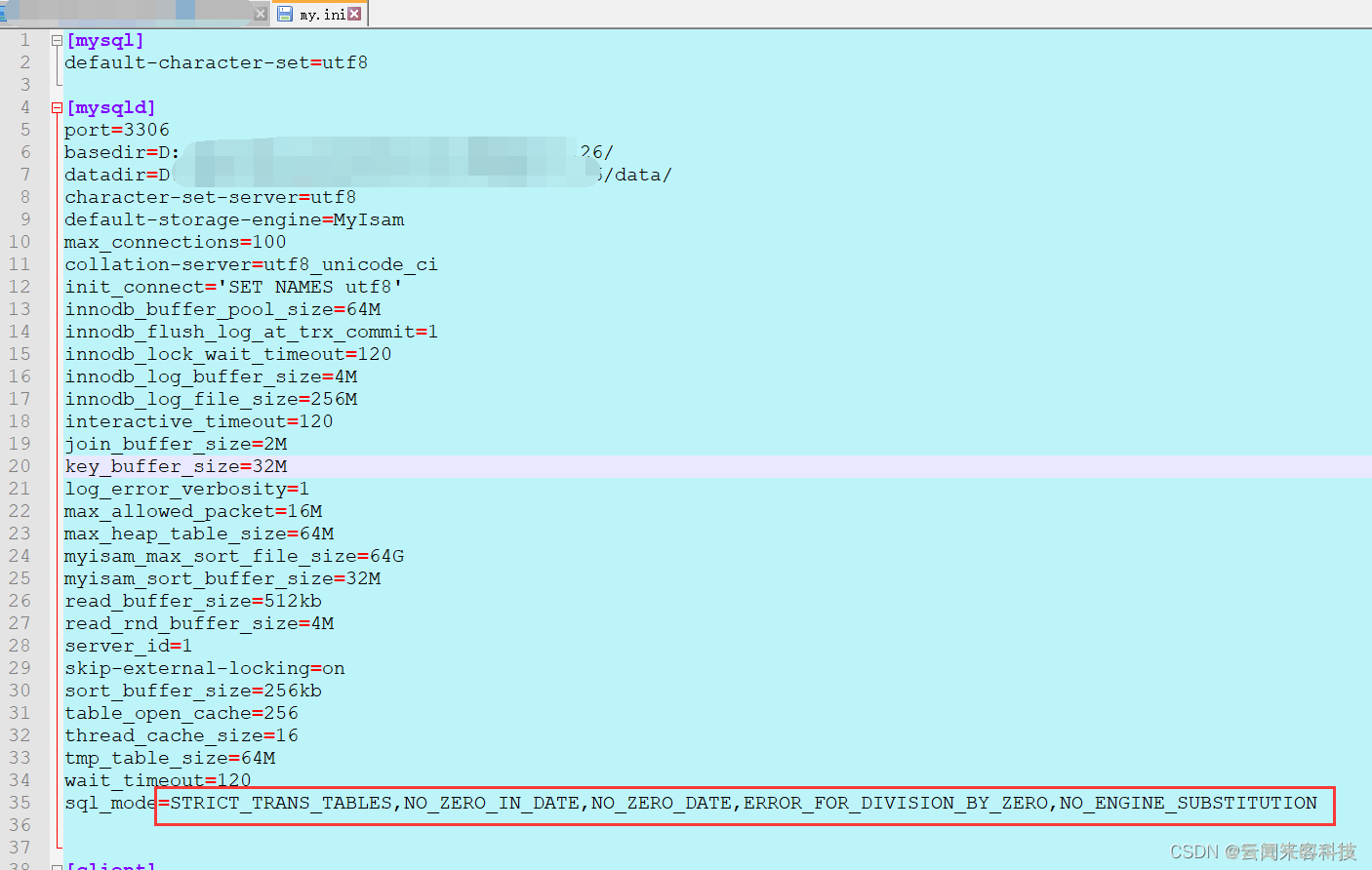The width and height of the screenshot is (1372, 870).
Task: Click the [mysqld] section header text
Action: click(111, 108)
